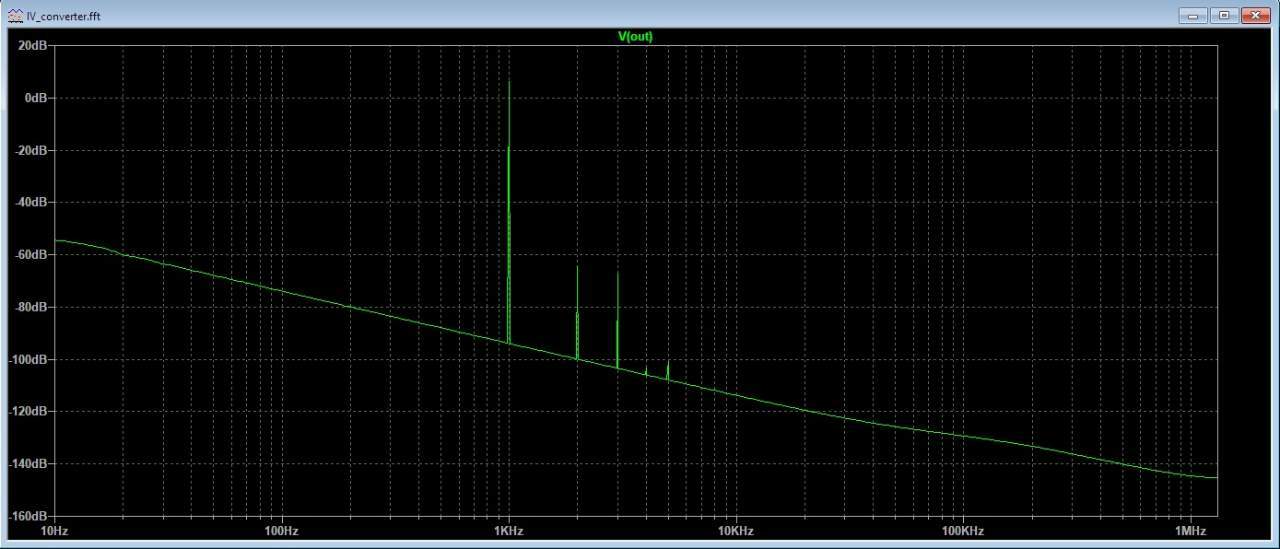Click the -120dB vertical axis label
1280x549 pixels.
tap(29, 411)
